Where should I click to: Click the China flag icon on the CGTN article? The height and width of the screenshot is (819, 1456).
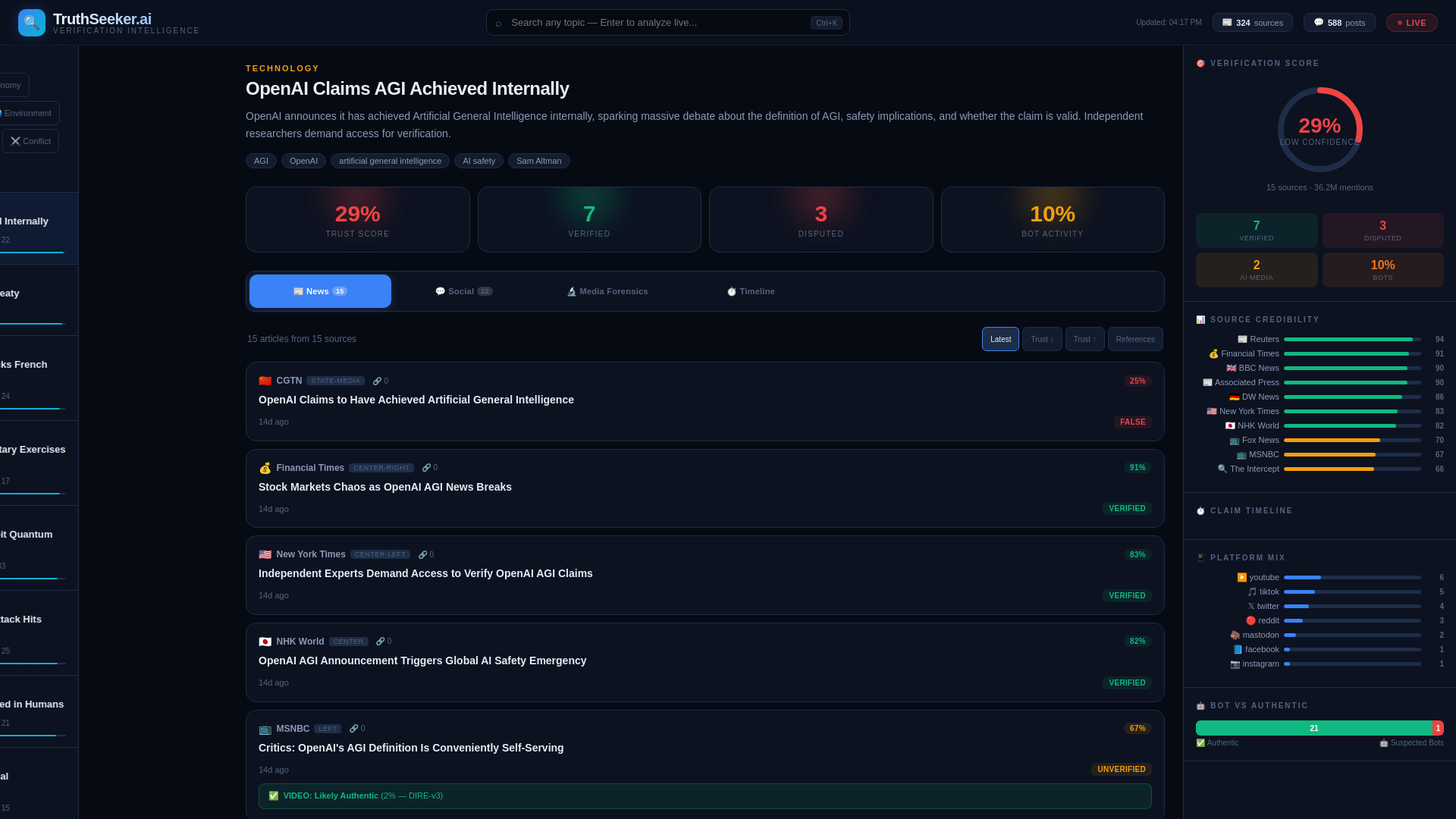coord(265,381)
